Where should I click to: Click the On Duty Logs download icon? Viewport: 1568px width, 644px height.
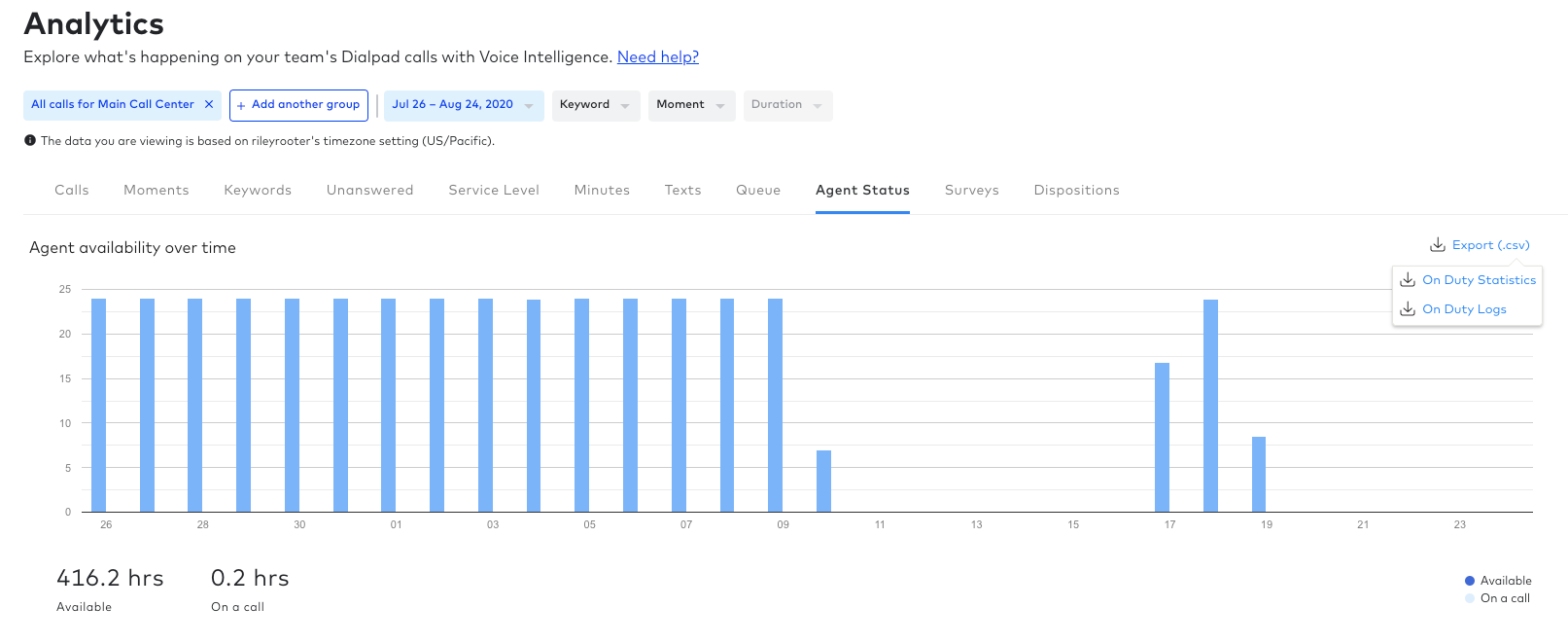(x=1408, y=308)
